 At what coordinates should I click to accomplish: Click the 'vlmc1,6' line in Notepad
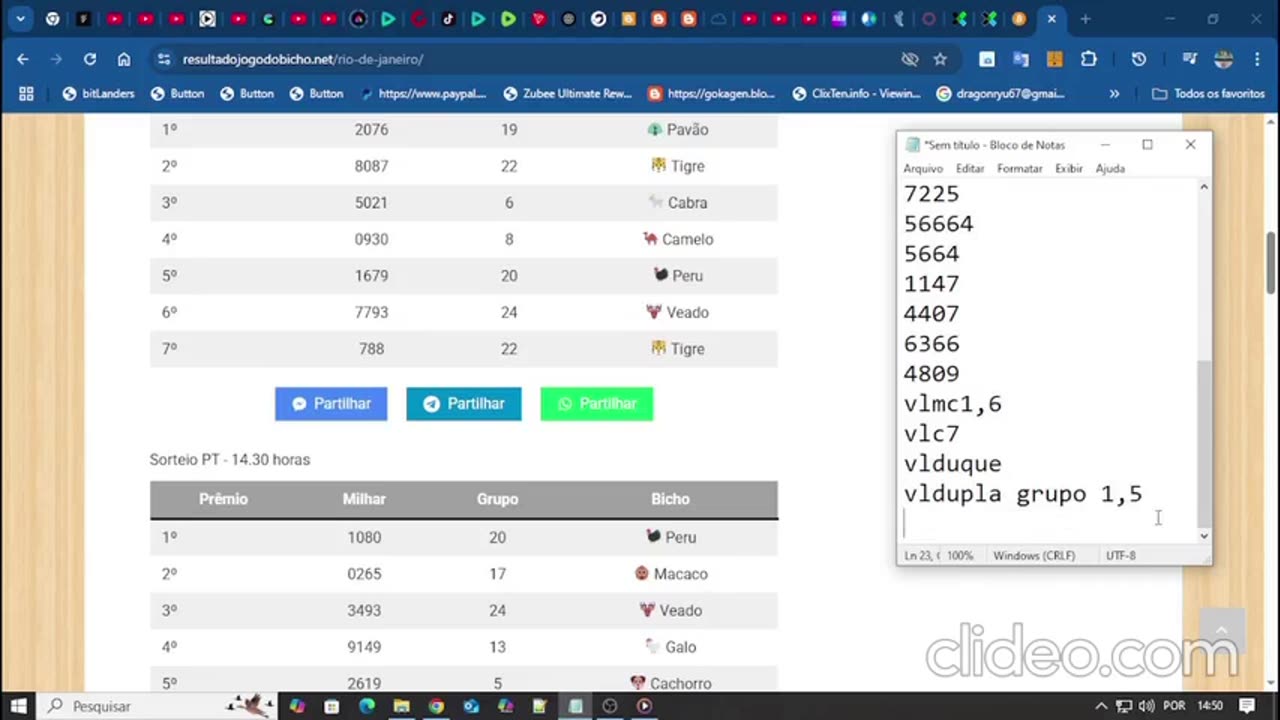tap(952, 404)
